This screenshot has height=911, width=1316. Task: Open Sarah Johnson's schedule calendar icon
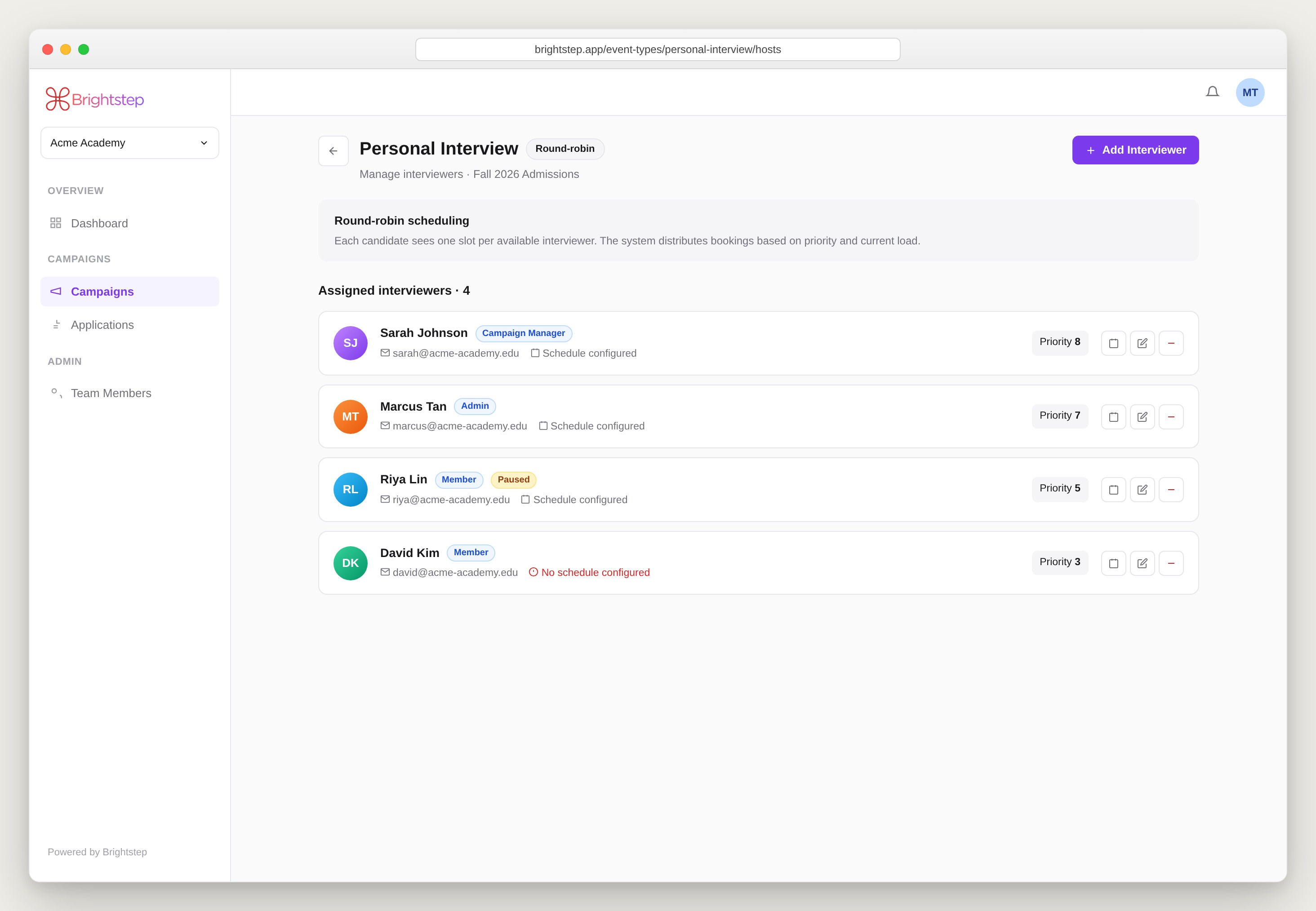(x=1113, y=343)
